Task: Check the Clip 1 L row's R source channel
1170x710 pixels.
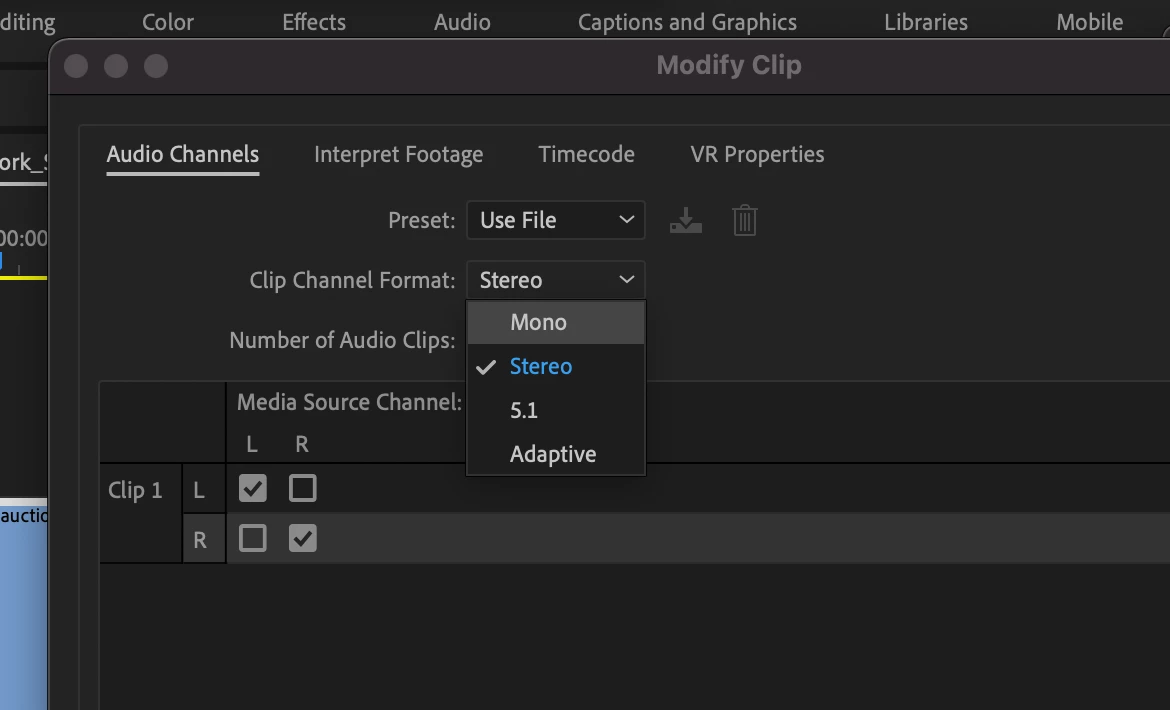Action: [302, 488]
